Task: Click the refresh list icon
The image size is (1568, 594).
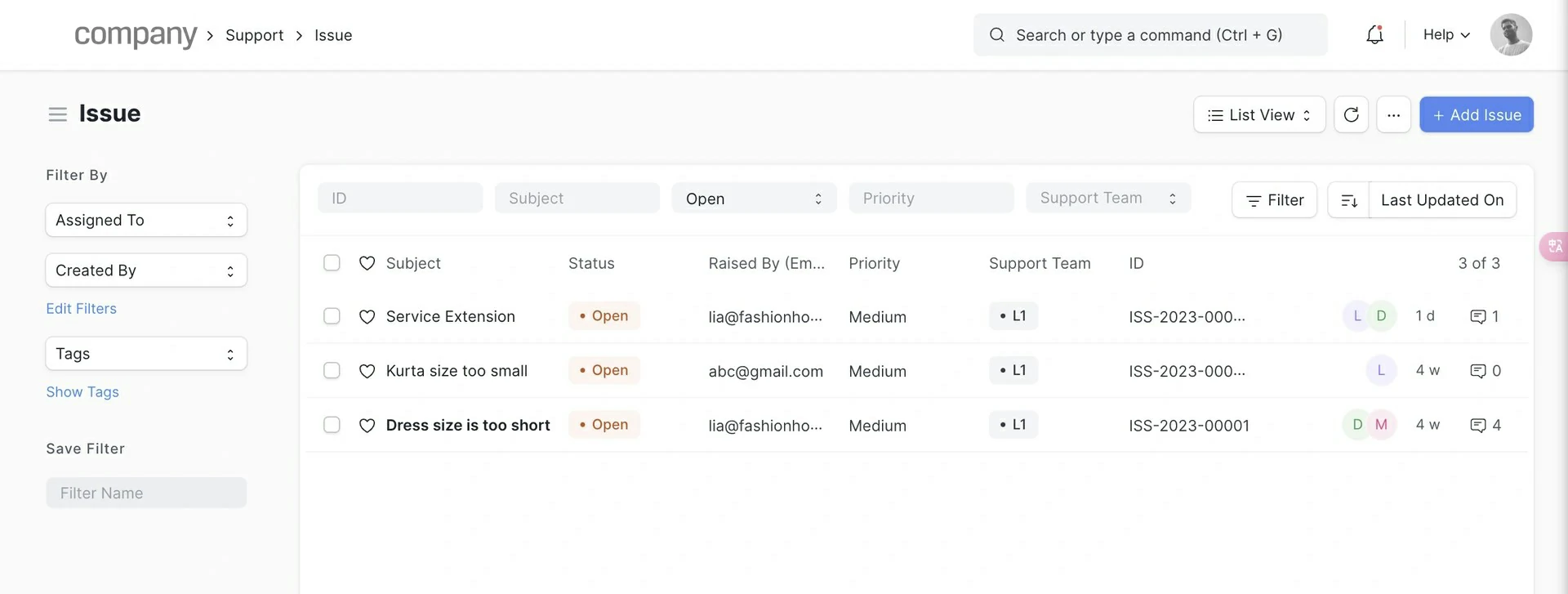Action: click(x=1351, y=115)
